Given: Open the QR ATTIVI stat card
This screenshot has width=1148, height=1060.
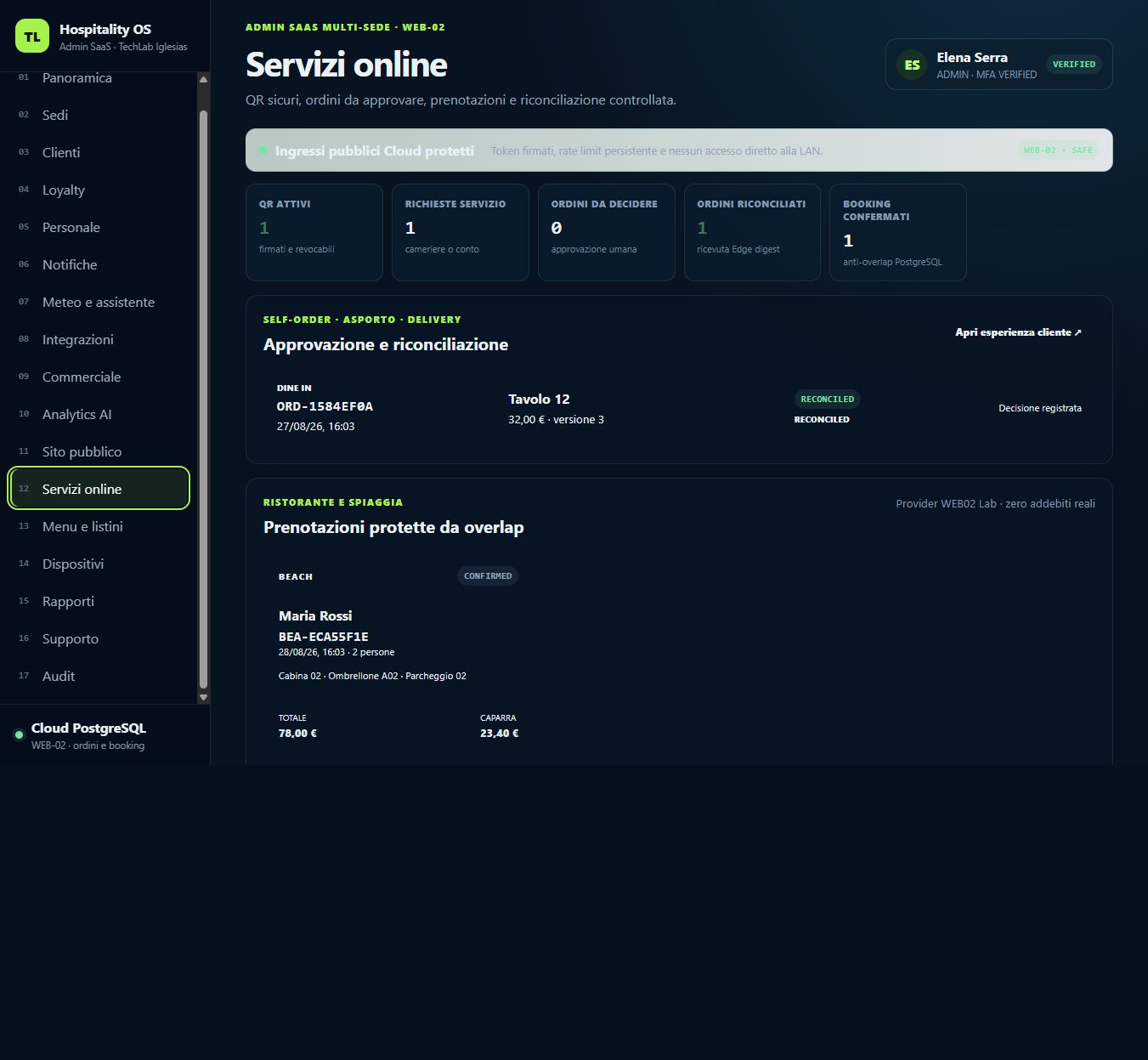Looking at the screenshot, I should (x=314, y=232).
